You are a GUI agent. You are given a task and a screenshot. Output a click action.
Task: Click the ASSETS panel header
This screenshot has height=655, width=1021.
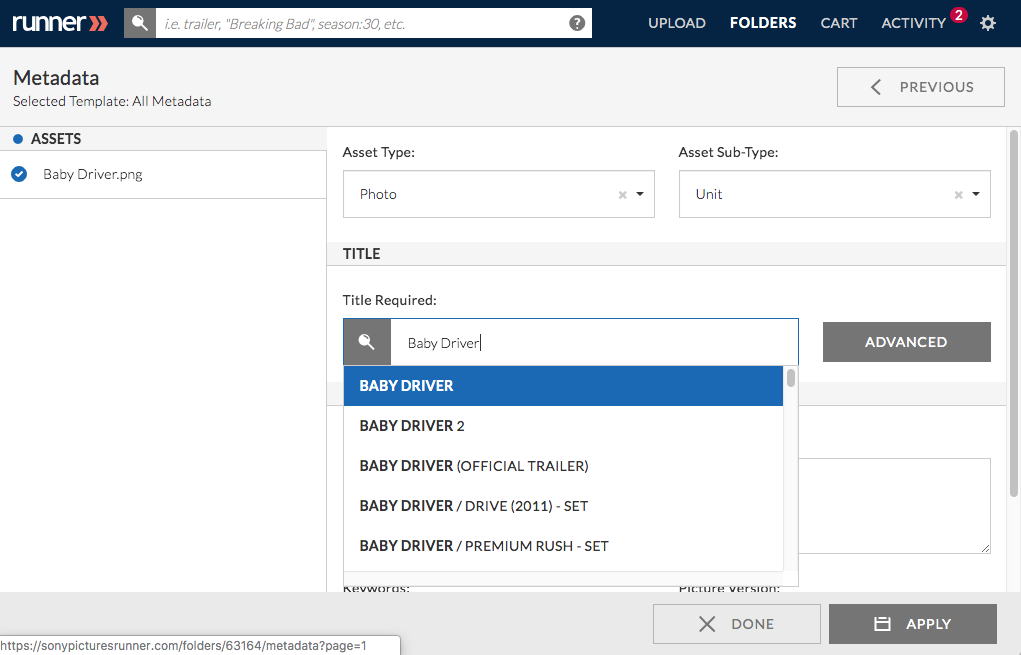163,139
